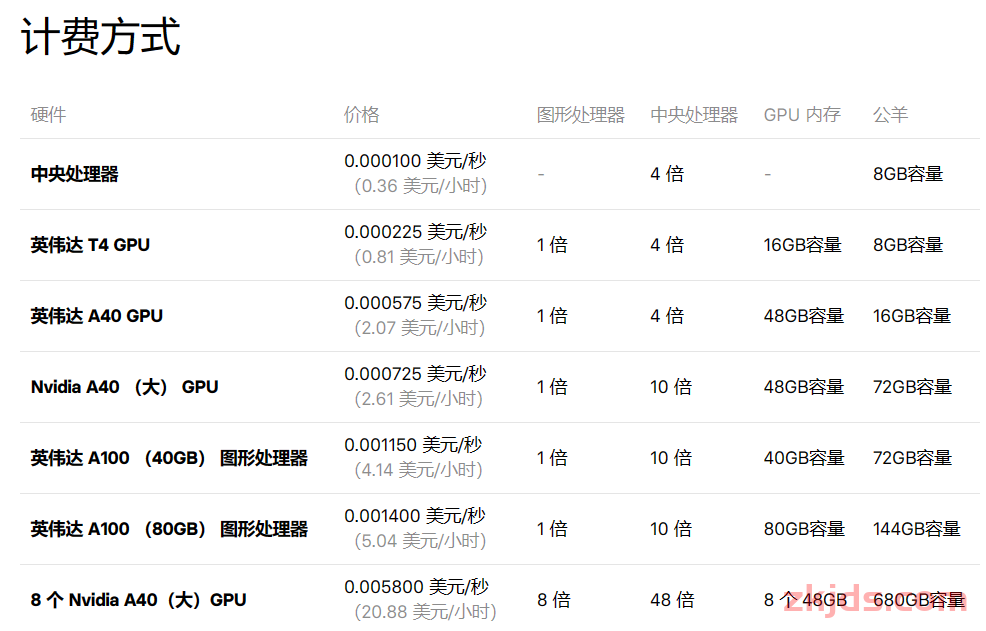986x631 pixels.
Task: Click the hourly price (2.07 美元/小时)
Action: 419,328
